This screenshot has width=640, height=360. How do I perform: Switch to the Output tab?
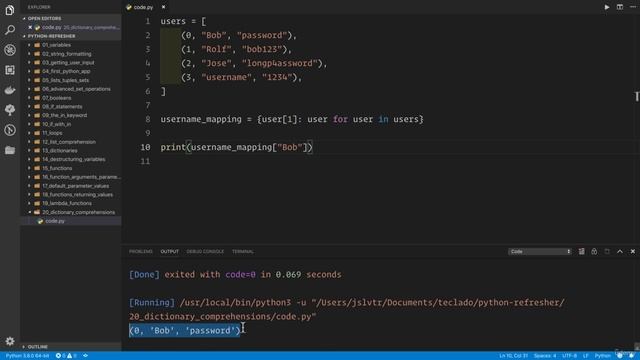coord(169,251)
